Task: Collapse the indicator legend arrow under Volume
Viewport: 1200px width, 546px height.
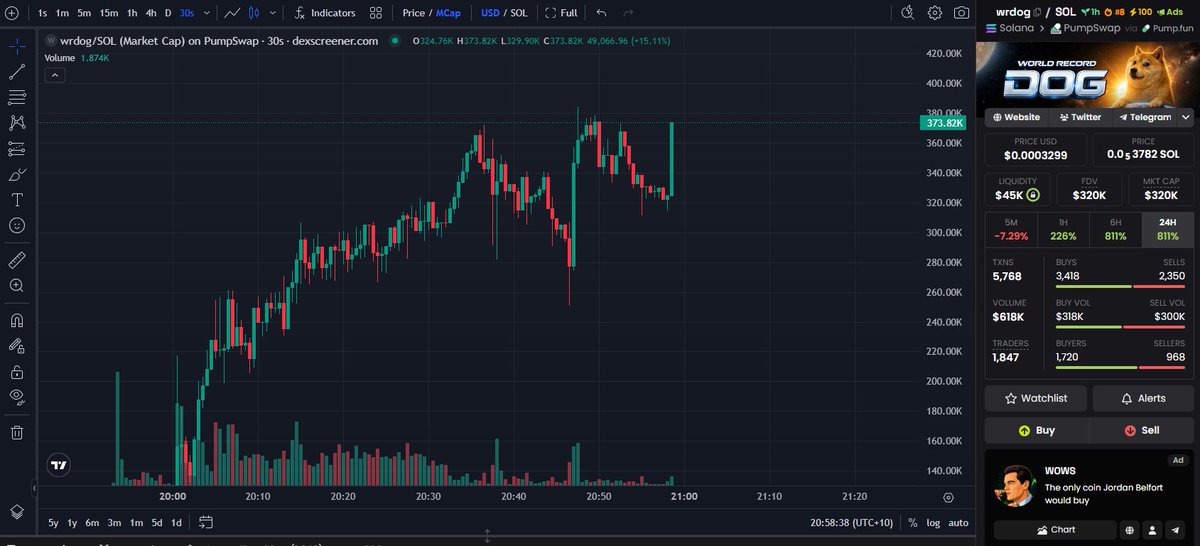Action: 54,74
